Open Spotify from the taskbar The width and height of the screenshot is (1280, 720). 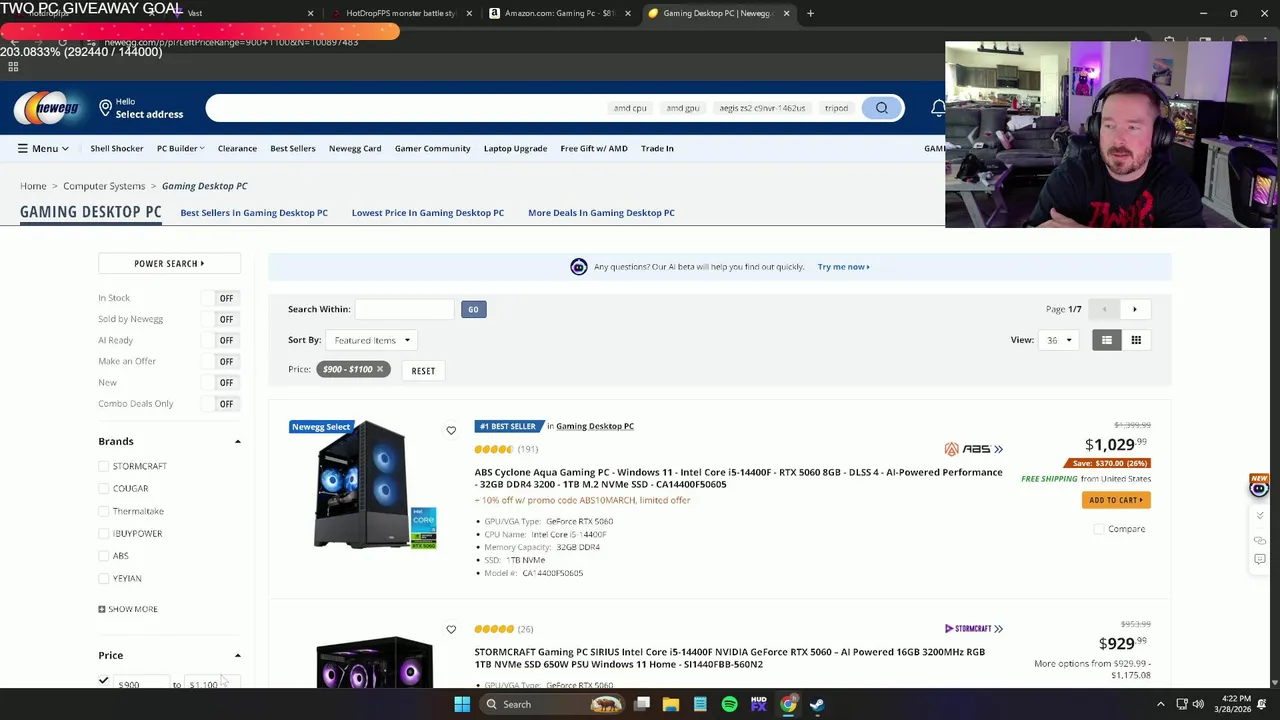(729, 704)
